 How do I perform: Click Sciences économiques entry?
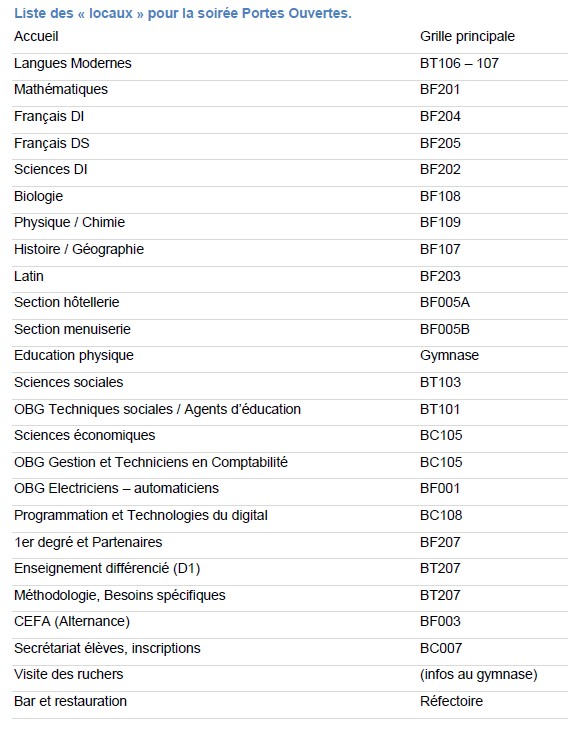click(x=84, y=435)
